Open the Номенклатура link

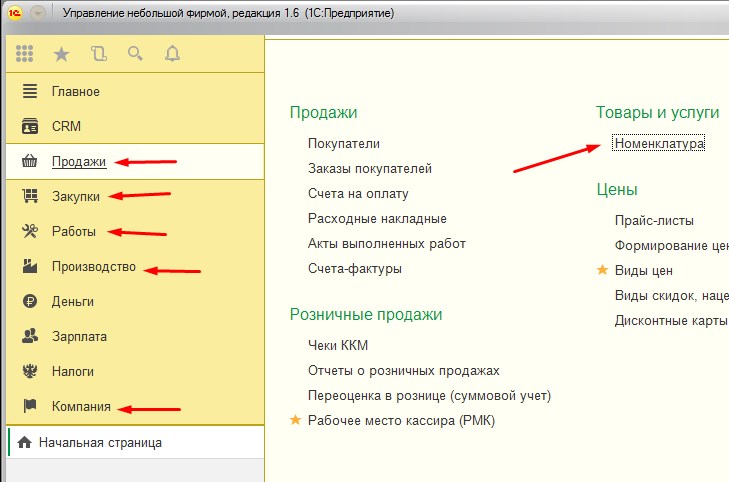click(659, 144)
